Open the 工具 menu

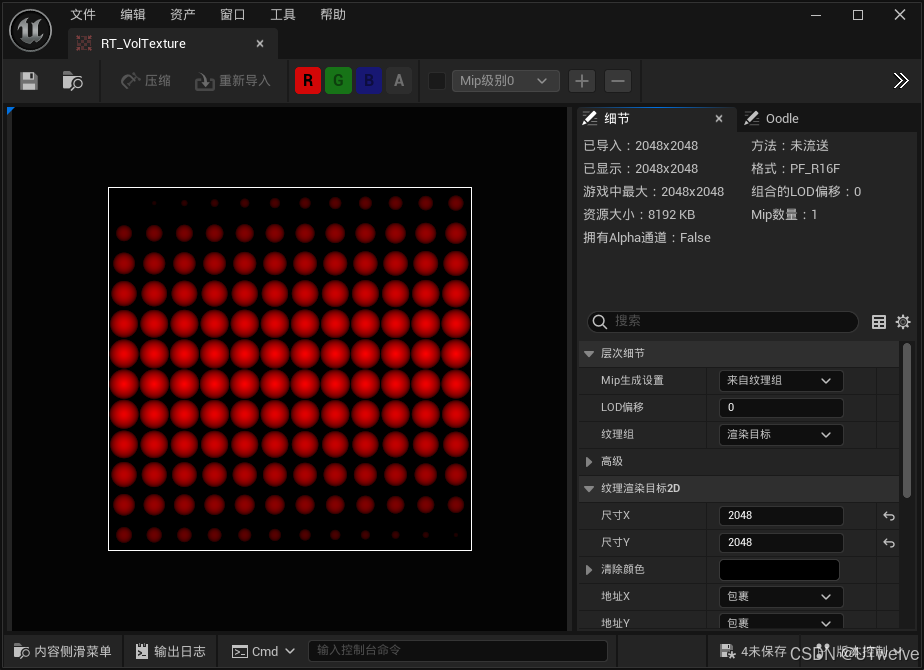(x=283, y=14)
